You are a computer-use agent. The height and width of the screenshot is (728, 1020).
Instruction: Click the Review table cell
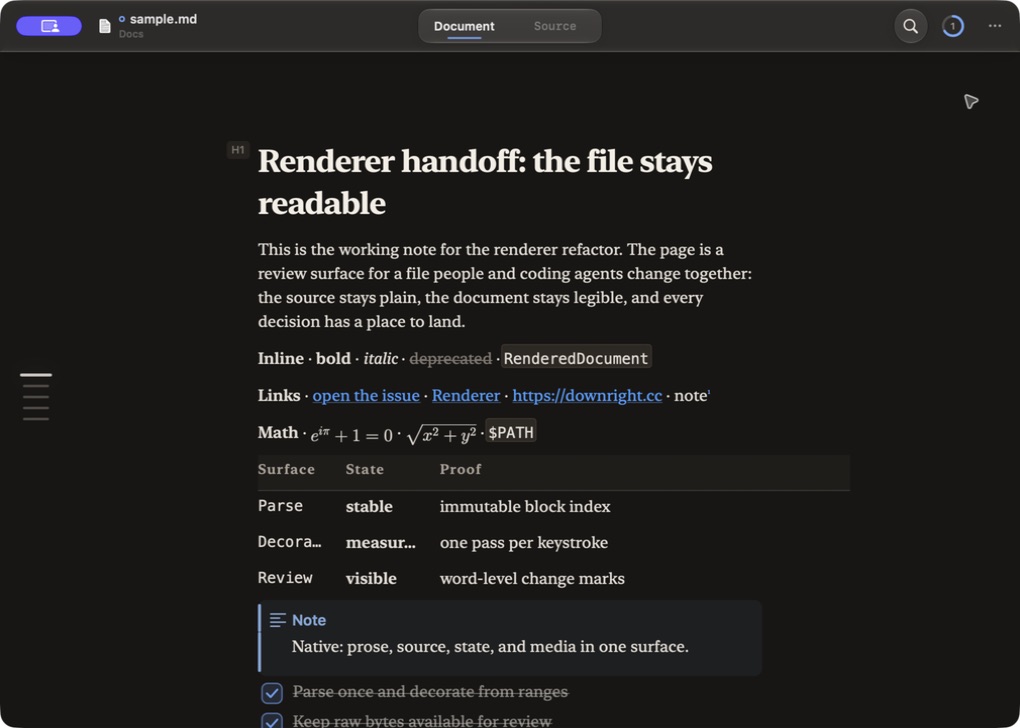click(285, 578)
